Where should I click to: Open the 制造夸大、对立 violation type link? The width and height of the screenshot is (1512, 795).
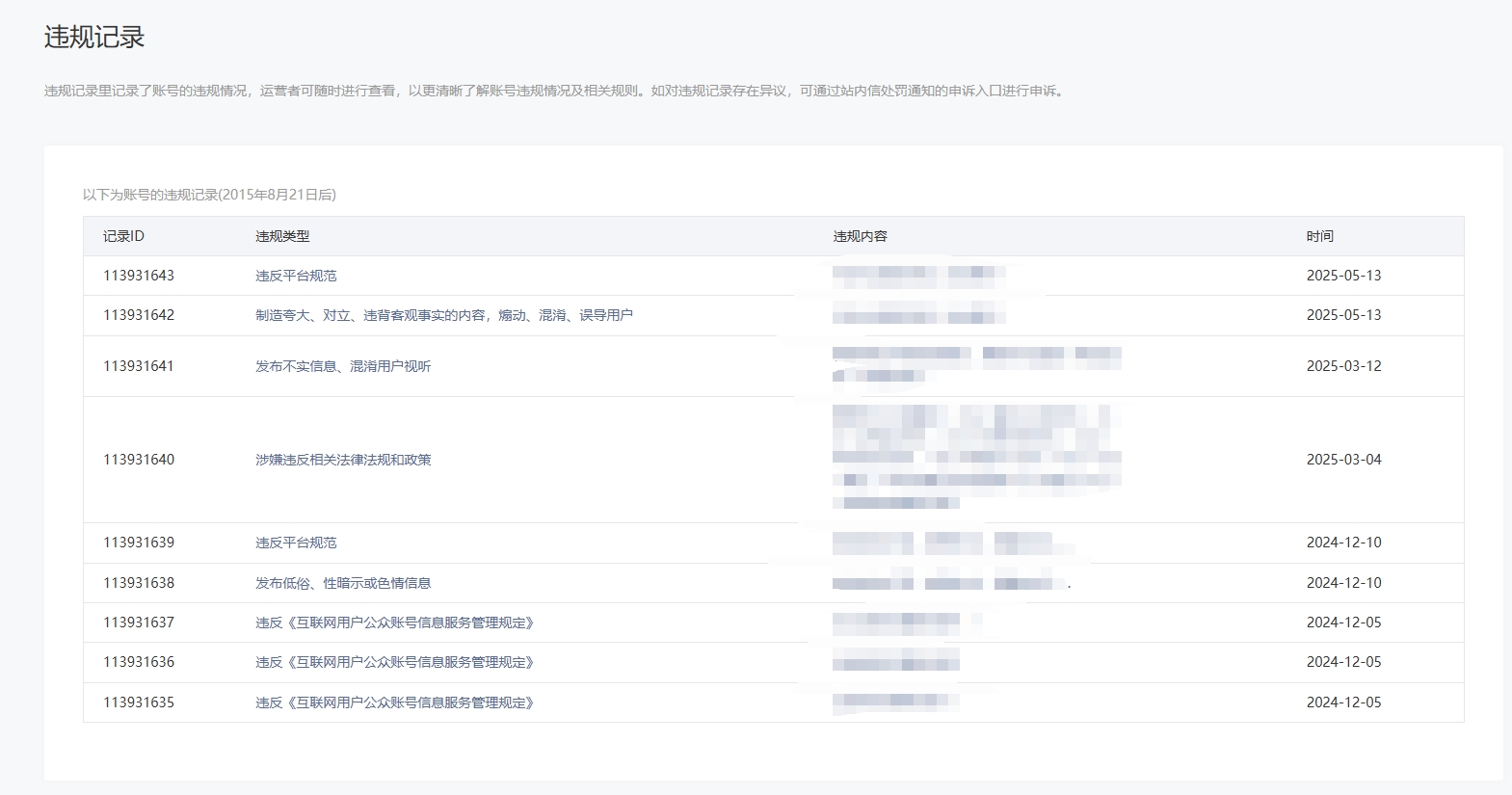click(443, 315)
